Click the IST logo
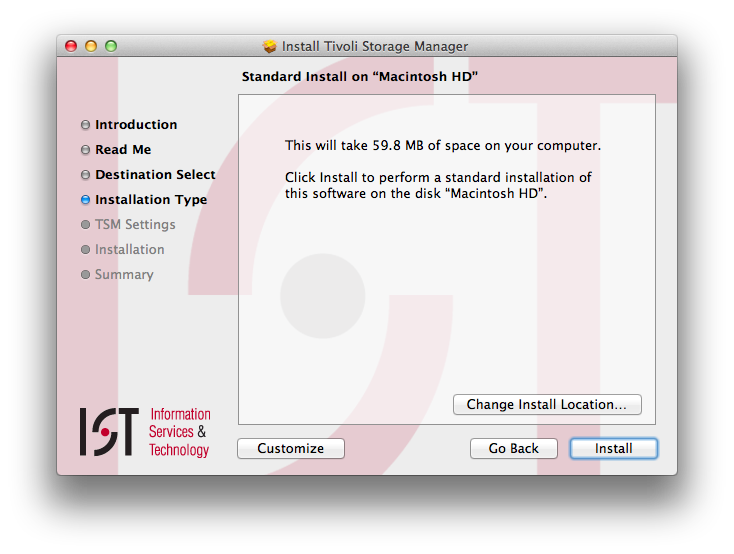 (x=109, y=431)
